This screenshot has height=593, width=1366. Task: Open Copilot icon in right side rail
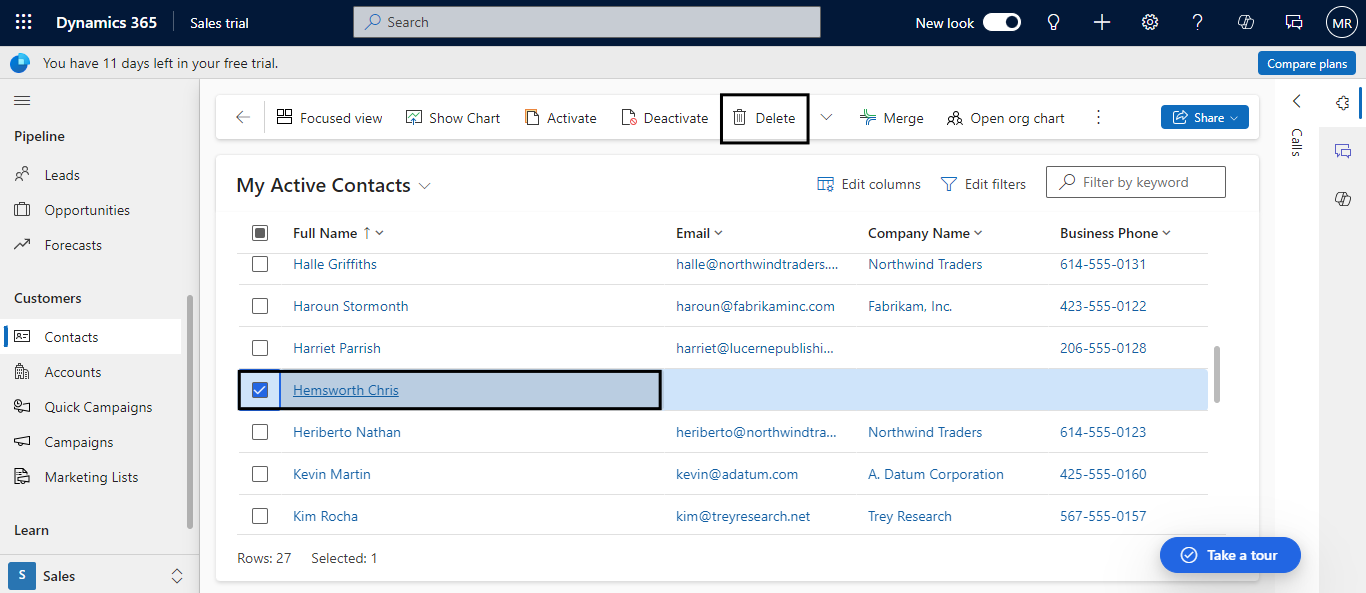1343,200
